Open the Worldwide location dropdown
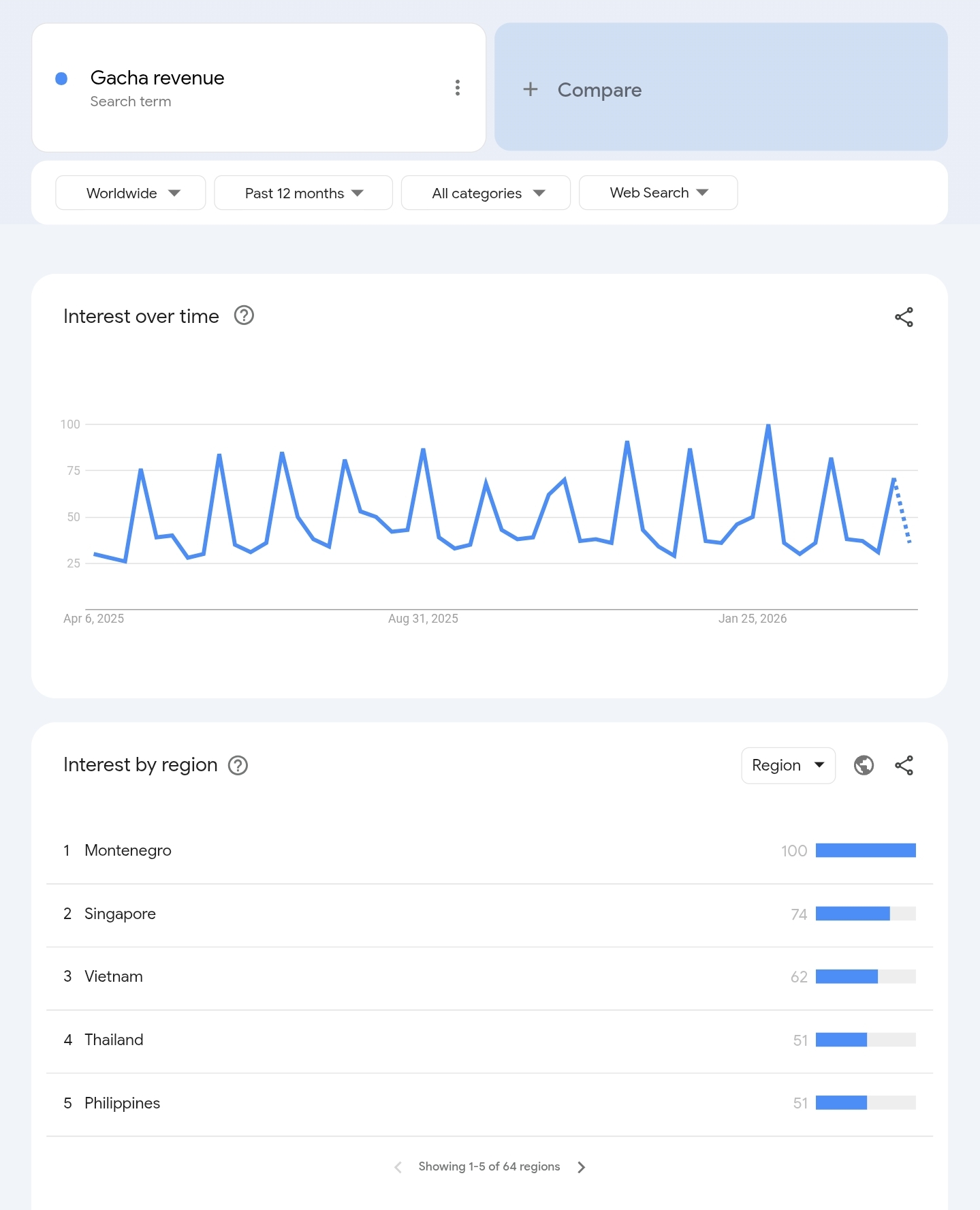The image size is (980, 1210). 131,193
